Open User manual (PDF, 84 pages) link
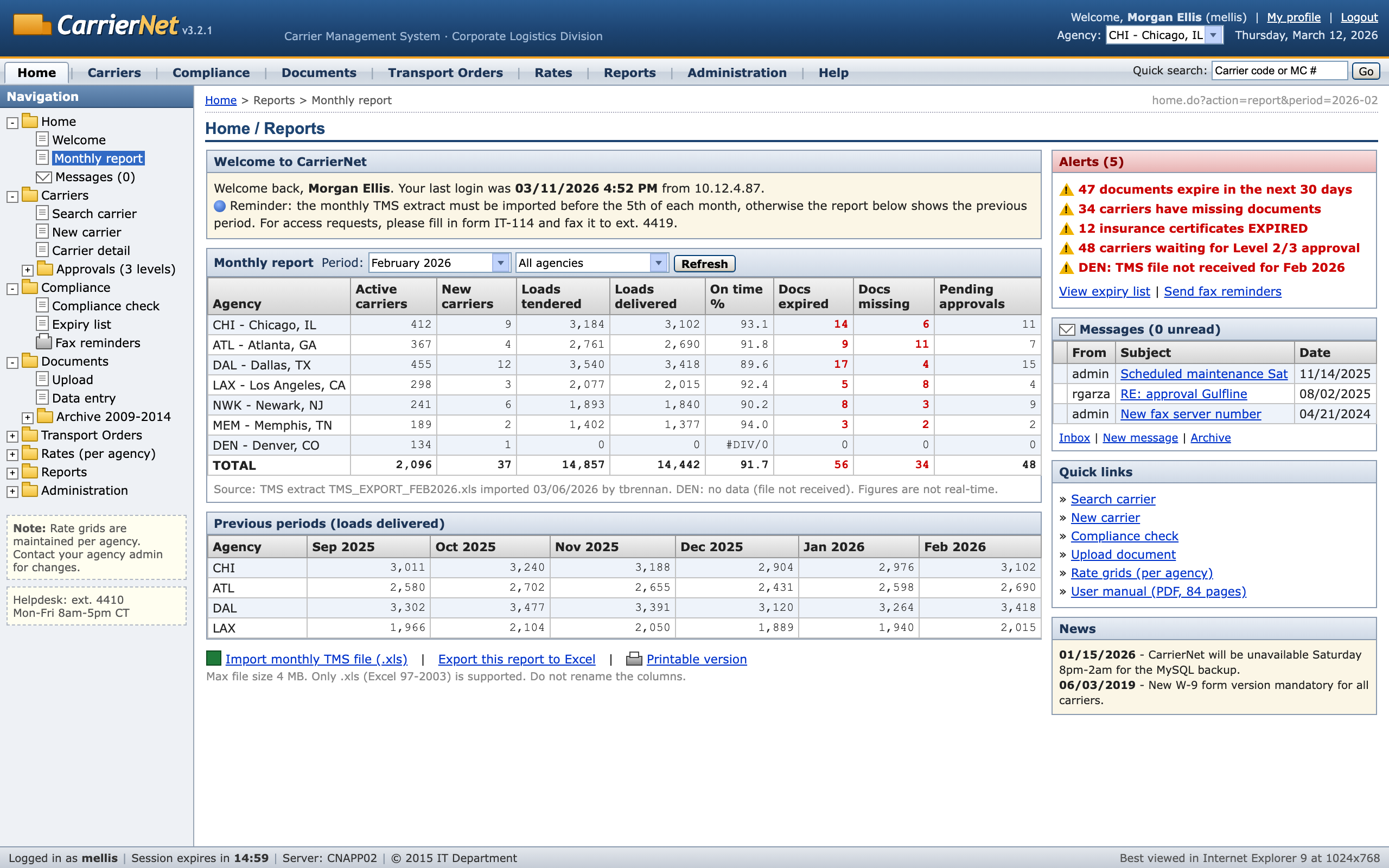This screenshot has height=868, width=1389. tap(1158, 591)
